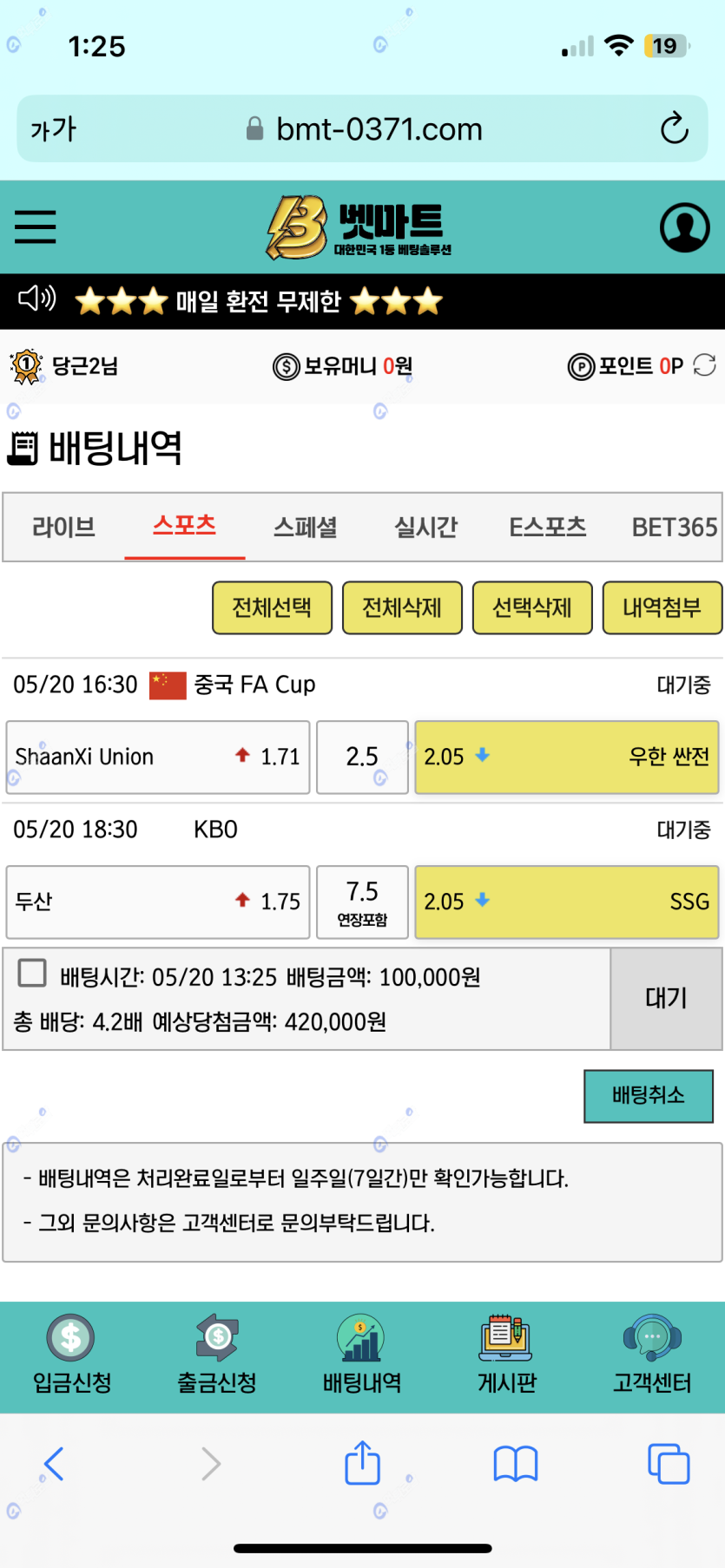This screenshot has width=725, height=1568.
Task: Reload the page in Safari
Action: [674, 129]
